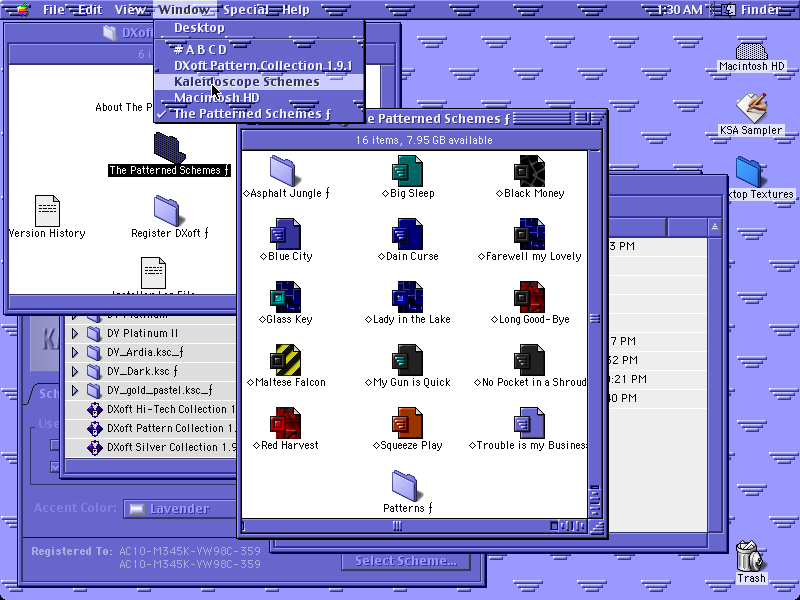Open the View menu
Viewport: 800px width, 600px height.
[130, 9]
